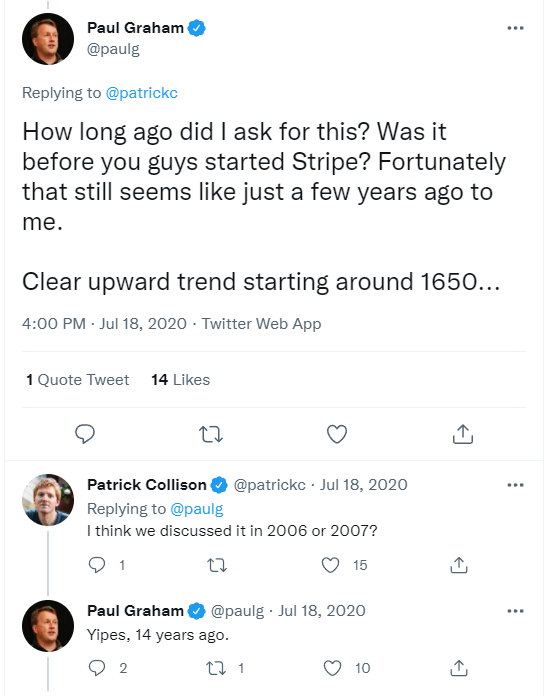Reply to Paul Graham's main tweet
Image resolution: width=550 pixels, height=696 pixels.
point(85,434)
